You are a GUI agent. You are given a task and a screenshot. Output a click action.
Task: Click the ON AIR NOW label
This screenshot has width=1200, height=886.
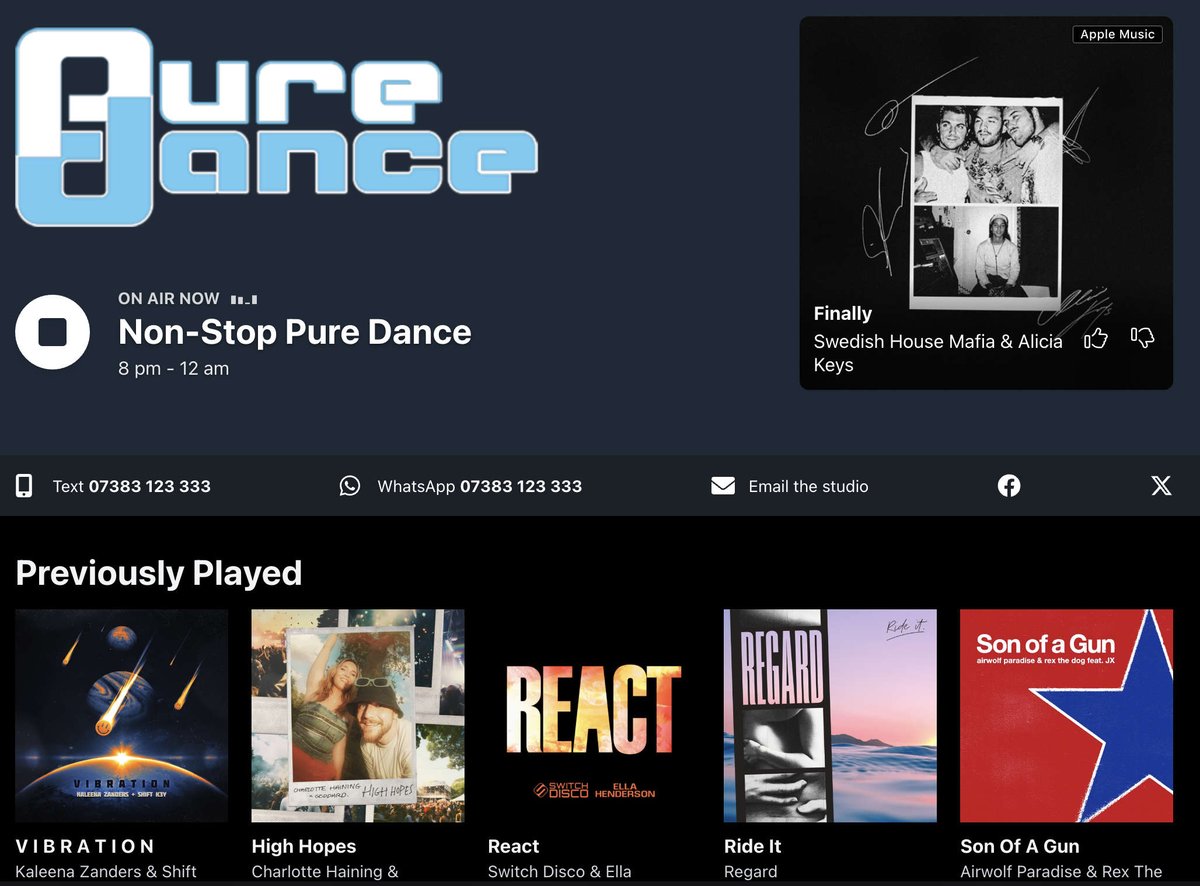pyautogui.click(x=168, y=298)
